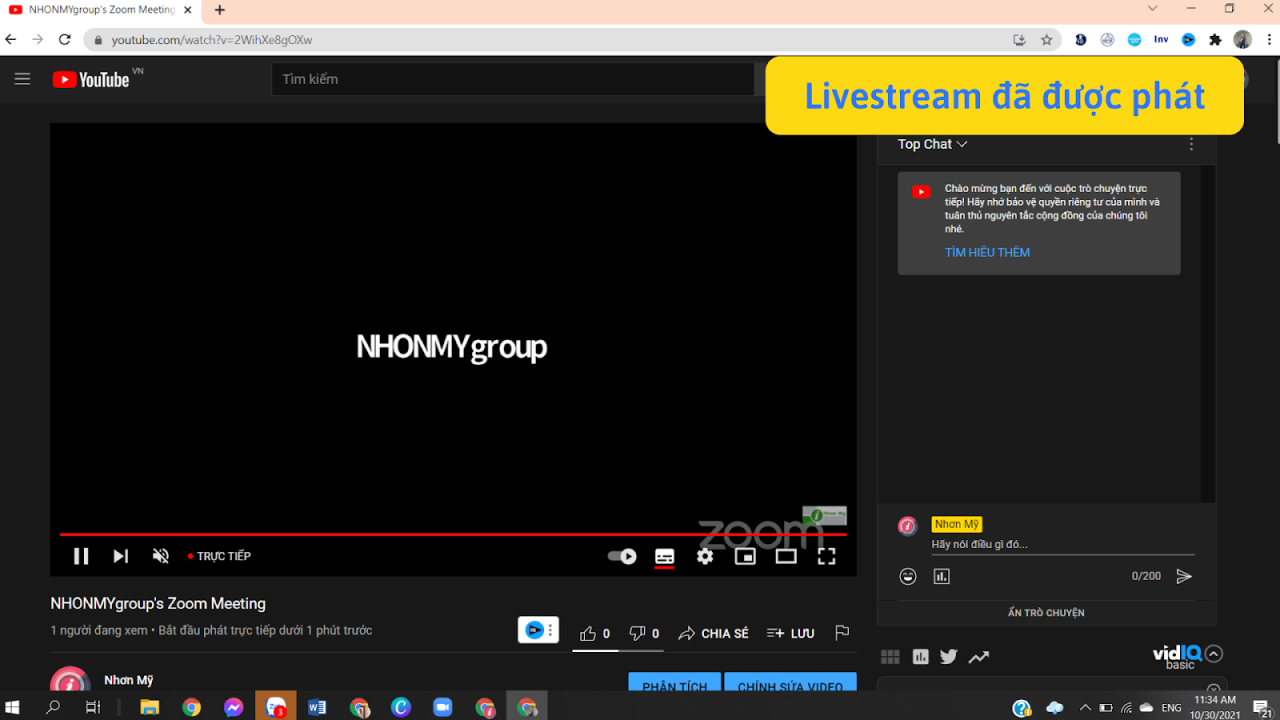
Task: Open subtitles/captions in the player
Action: [664, 556]
